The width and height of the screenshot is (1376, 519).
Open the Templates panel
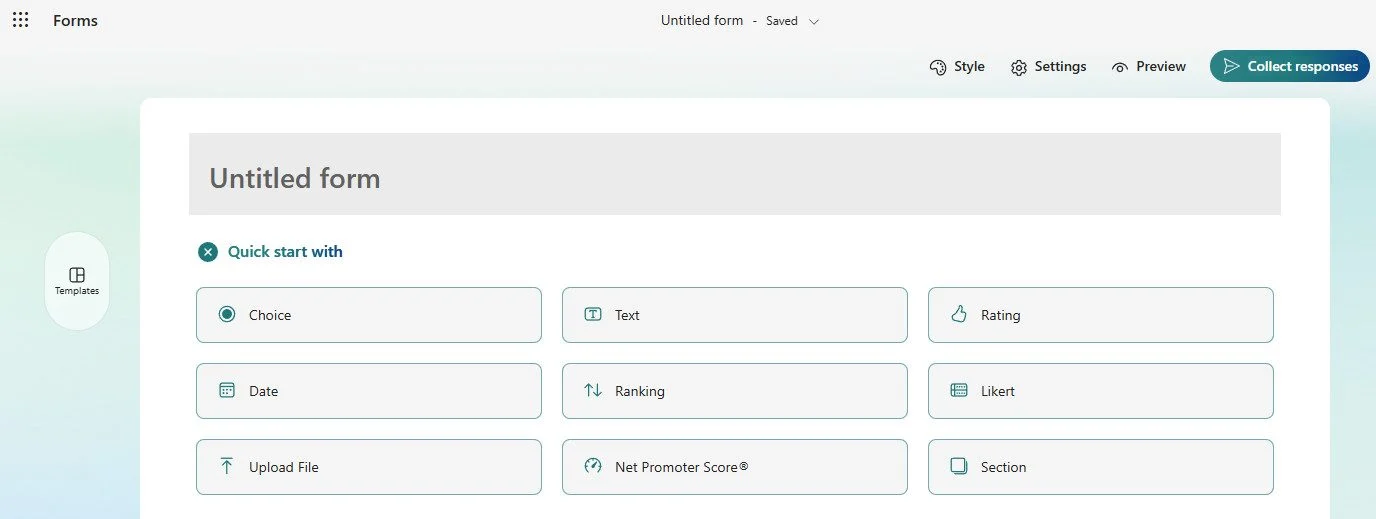(x=77, y=281)
